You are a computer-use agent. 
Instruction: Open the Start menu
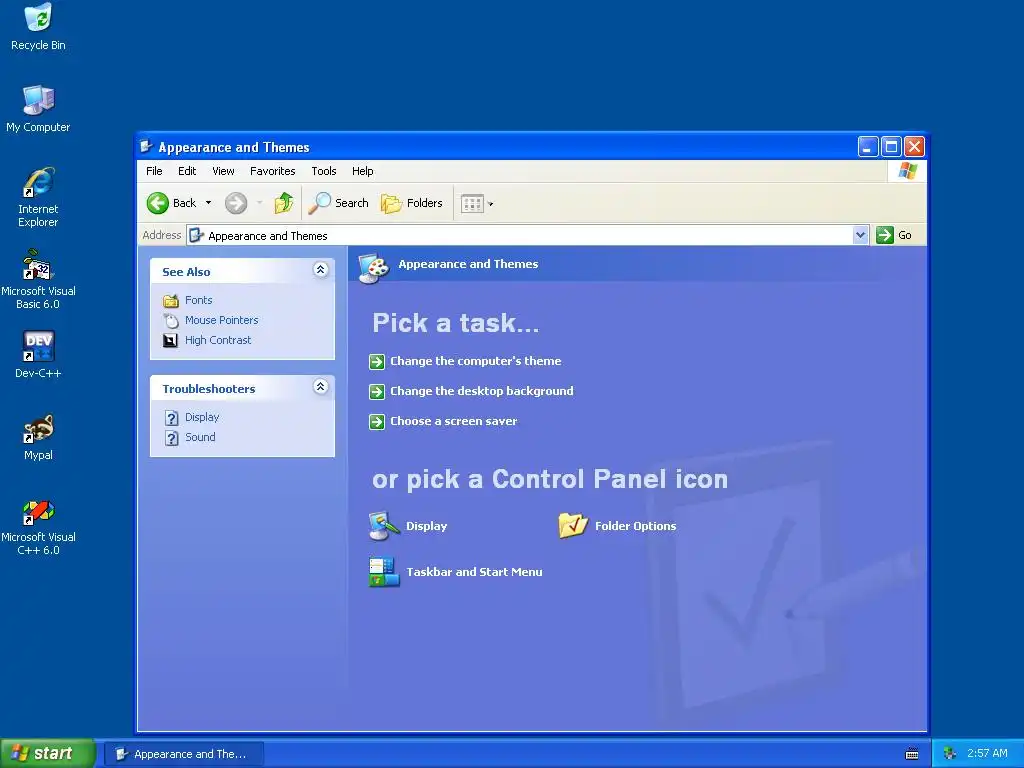47,754
